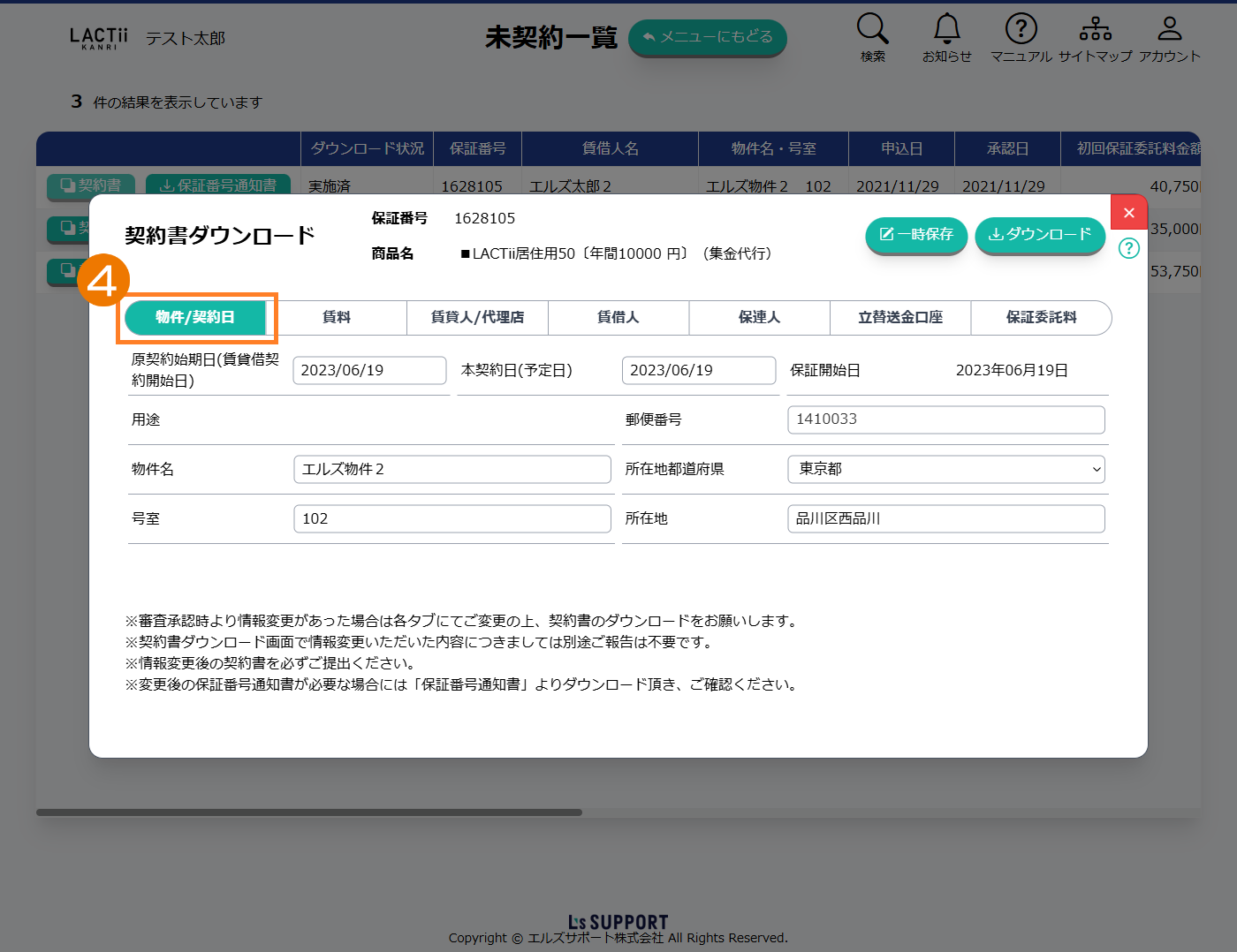This screenshot has height=952, width=1237.
Task: Click the 本契約日(予定日) date field
Action: point(698,370)
